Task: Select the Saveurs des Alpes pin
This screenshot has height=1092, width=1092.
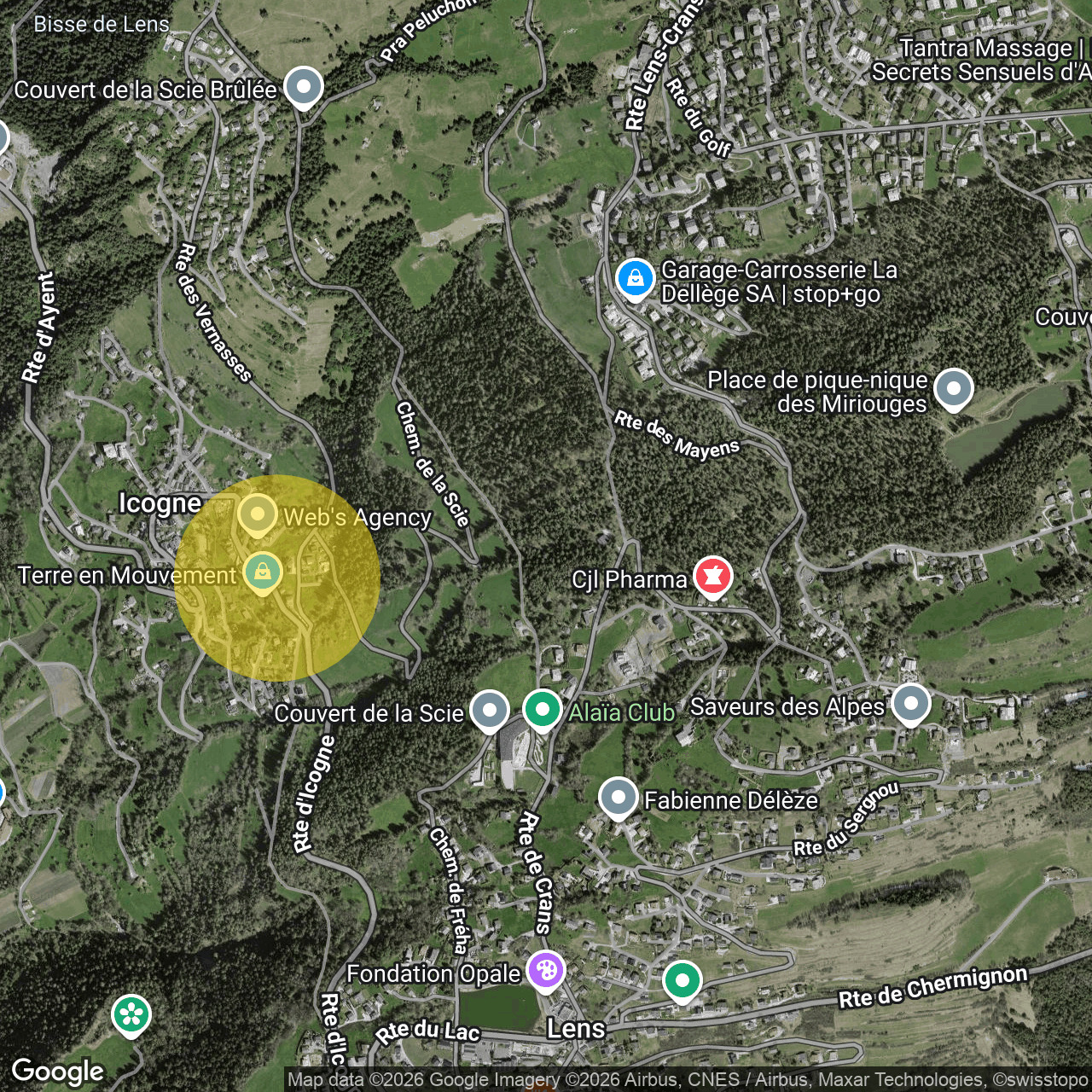Action: [x=911, y=705]
